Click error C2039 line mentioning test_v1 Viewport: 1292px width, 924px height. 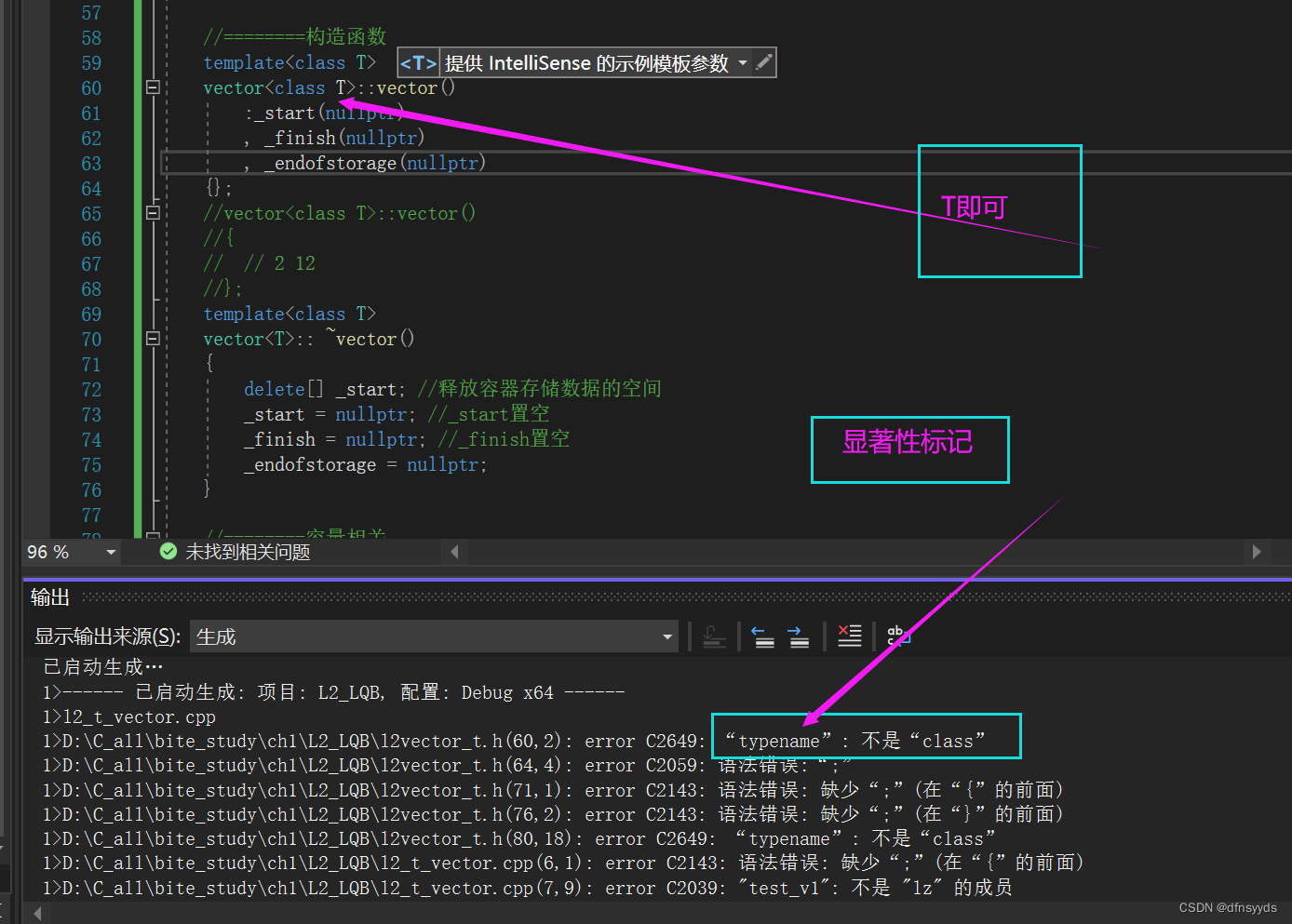click(528, 888)
